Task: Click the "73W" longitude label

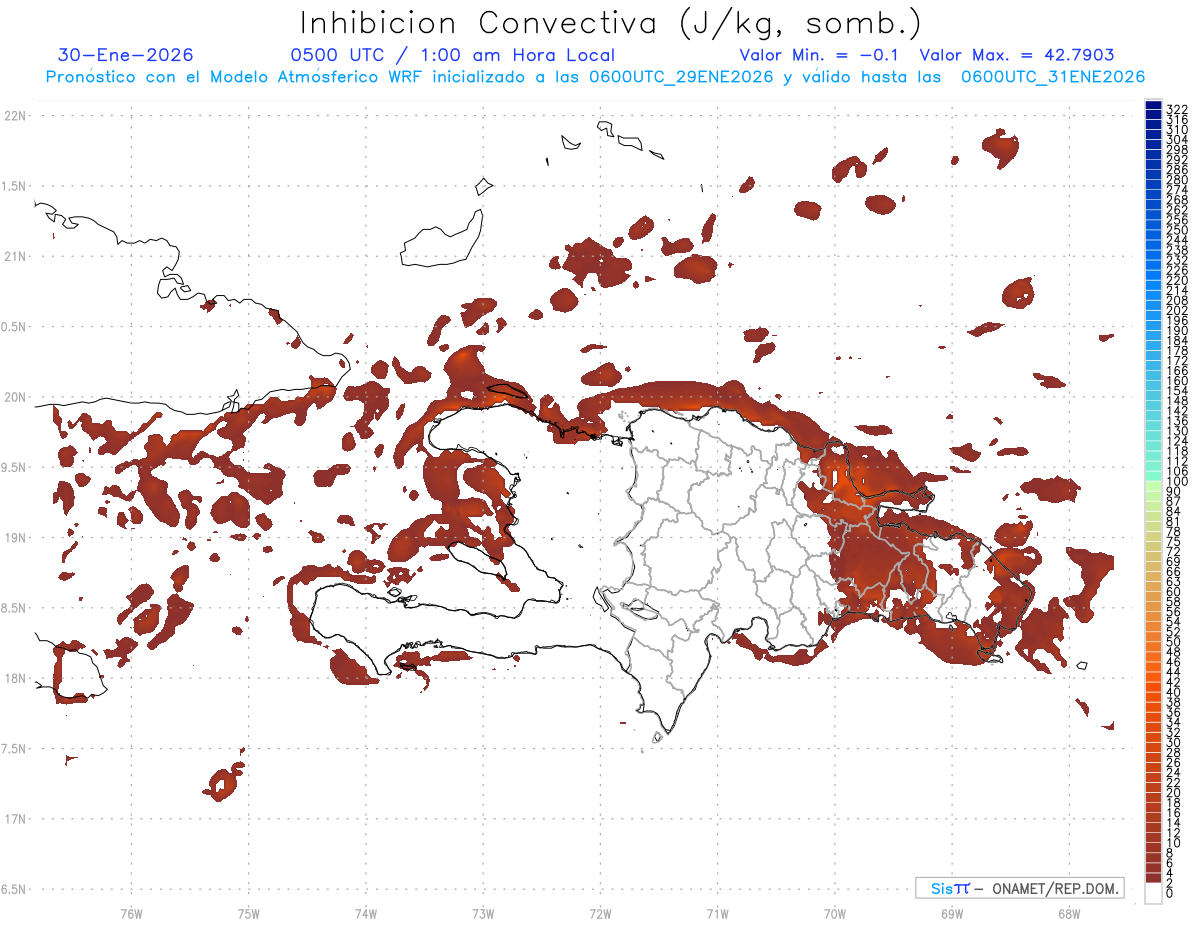Action: pos(483,913)
